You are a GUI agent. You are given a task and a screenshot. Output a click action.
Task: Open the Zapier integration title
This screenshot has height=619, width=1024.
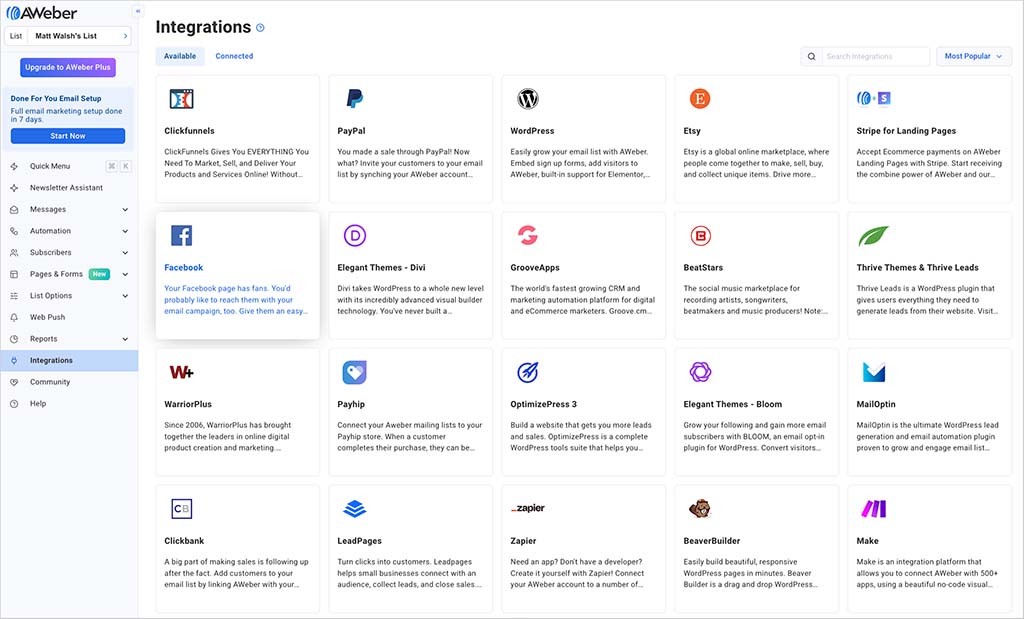coord(523,541)
